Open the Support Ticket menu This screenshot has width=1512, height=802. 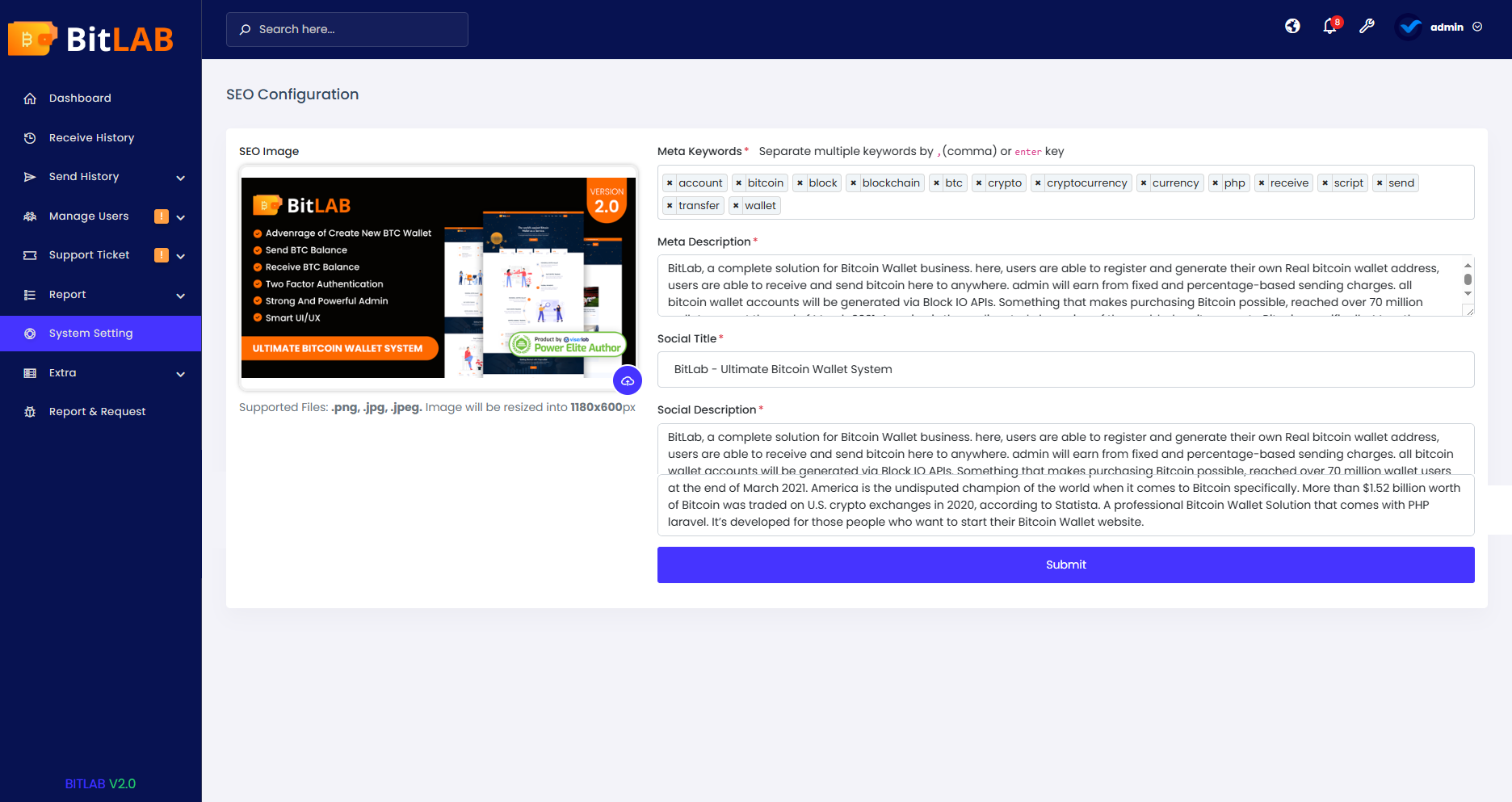(89, 254)
